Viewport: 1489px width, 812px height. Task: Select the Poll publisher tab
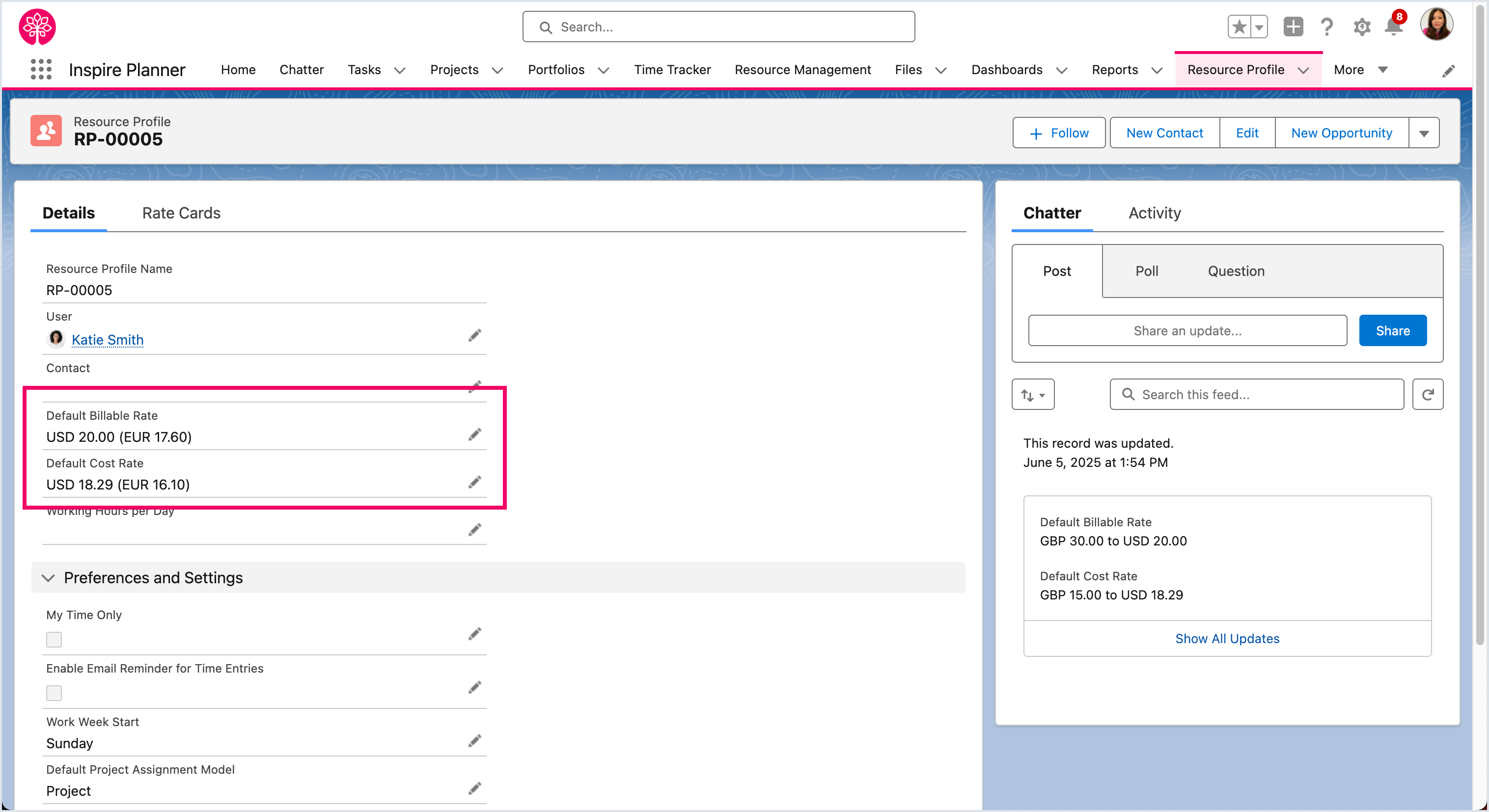pyautogui.click(x=1147, y=271)
